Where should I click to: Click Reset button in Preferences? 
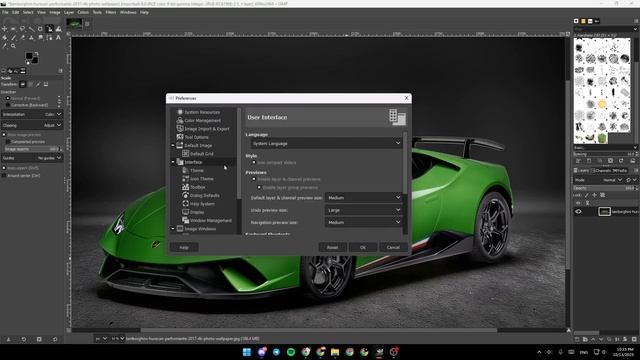332,247
